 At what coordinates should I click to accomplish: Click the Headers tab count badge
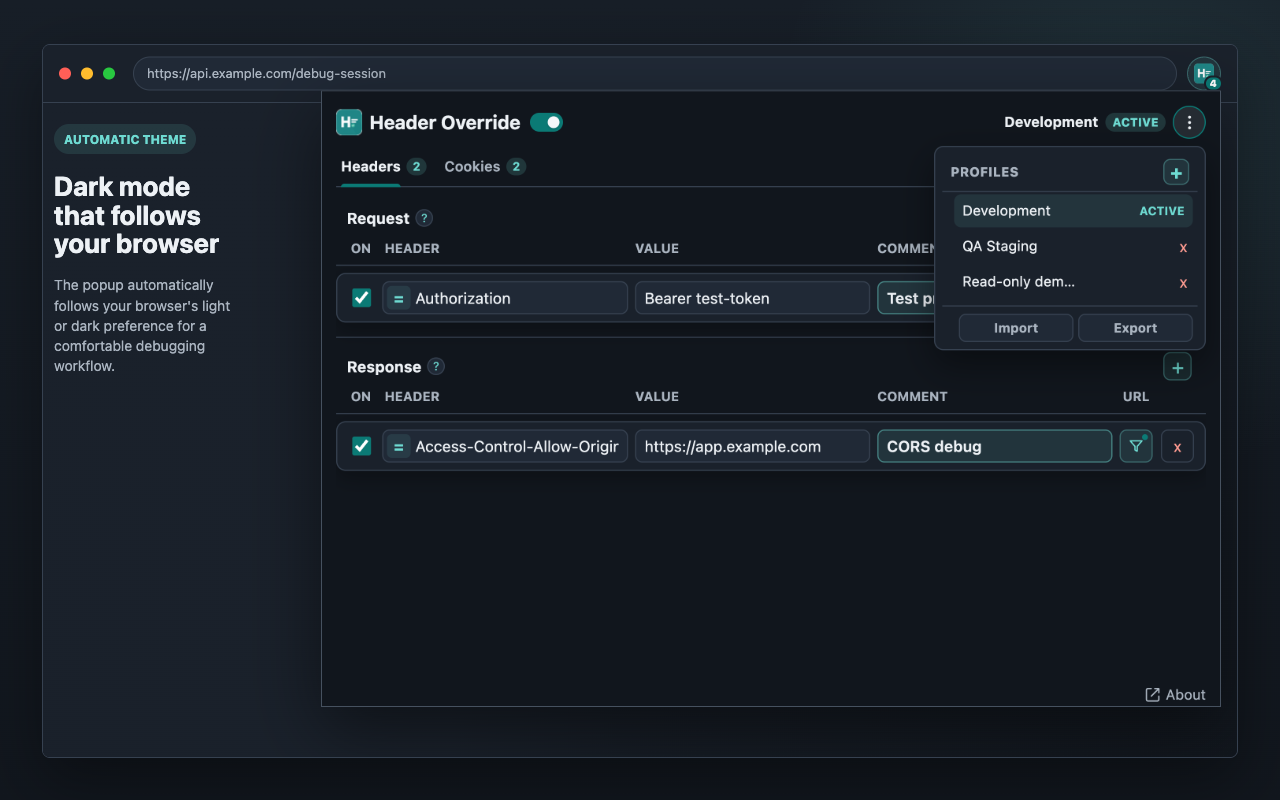click(x=416, y=167)
